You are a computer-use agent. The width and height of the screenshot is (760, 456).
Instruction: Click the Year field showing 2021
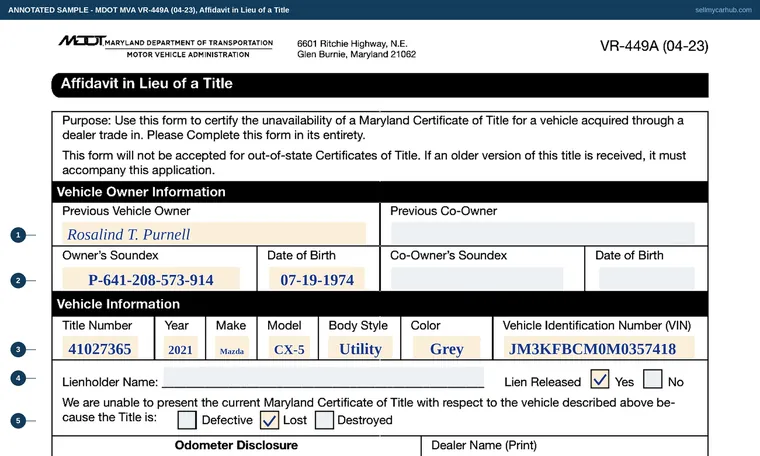[181, 348]
